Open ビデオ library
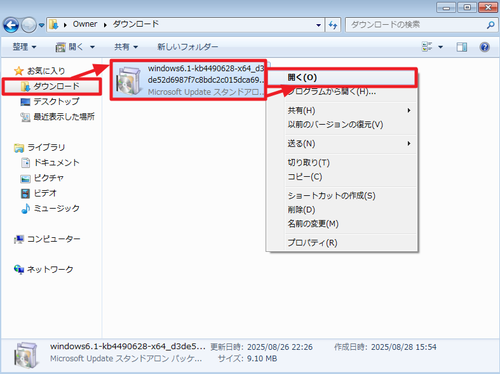The image size is (500, 374). 45,193
